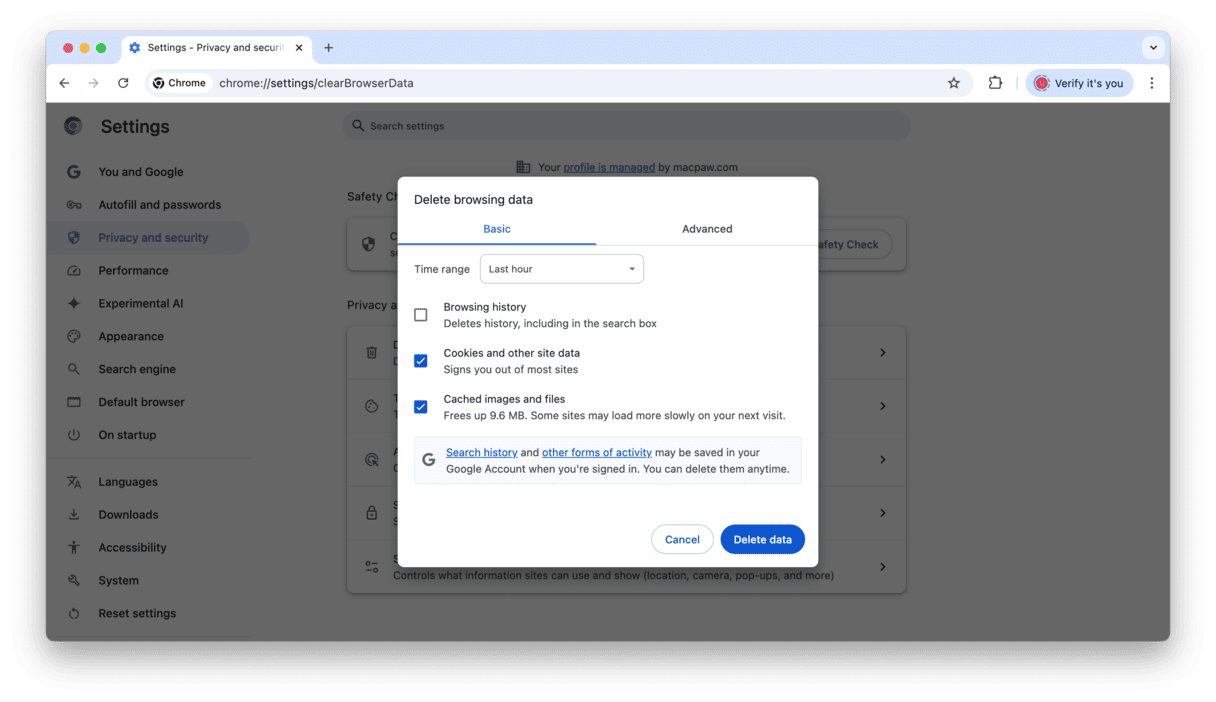This screenshot has width=1216, height=702.
Task: Click the Delete browsing data title
Action: pyautogui.click(x=473, y=200)
